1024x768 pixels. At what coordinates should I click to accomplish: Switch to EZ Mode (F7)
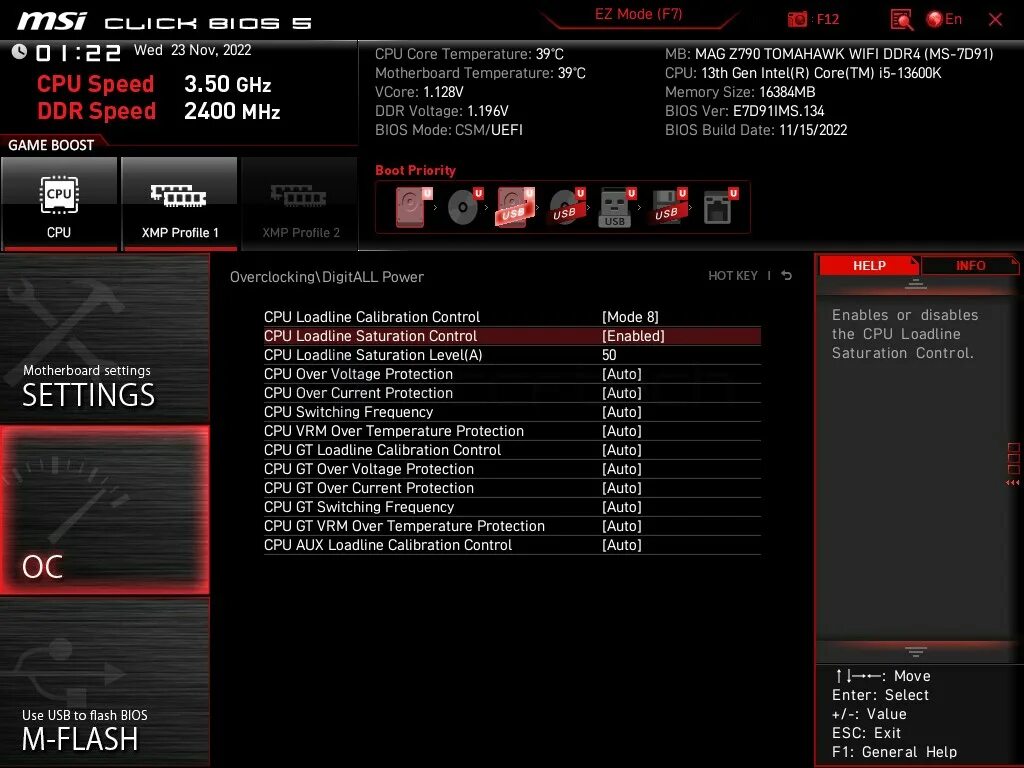click(638, 14)
